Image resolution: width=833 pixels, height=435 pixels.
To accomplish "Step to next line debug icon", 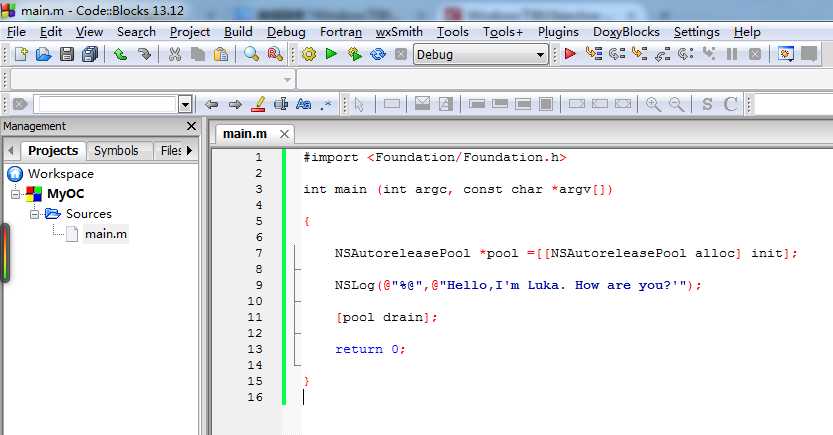I will point(617,54).
